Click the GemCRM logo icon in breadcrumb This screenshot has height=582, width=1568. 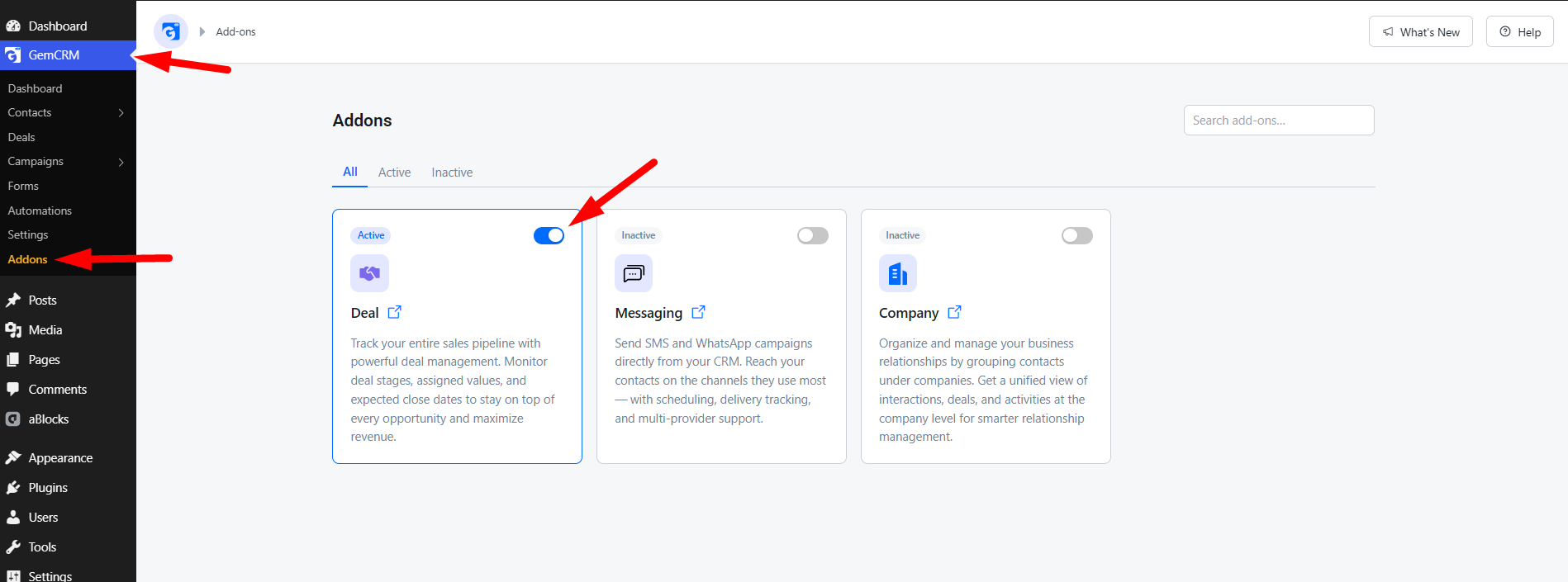[171, 31]
